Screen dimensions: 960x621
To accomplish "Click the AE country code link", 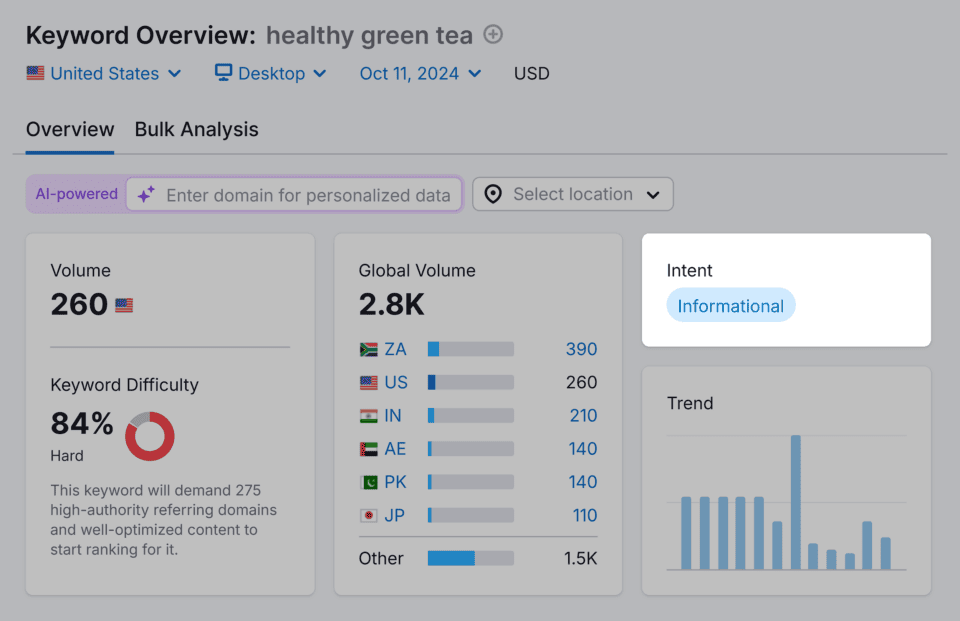I will (395, 449).
